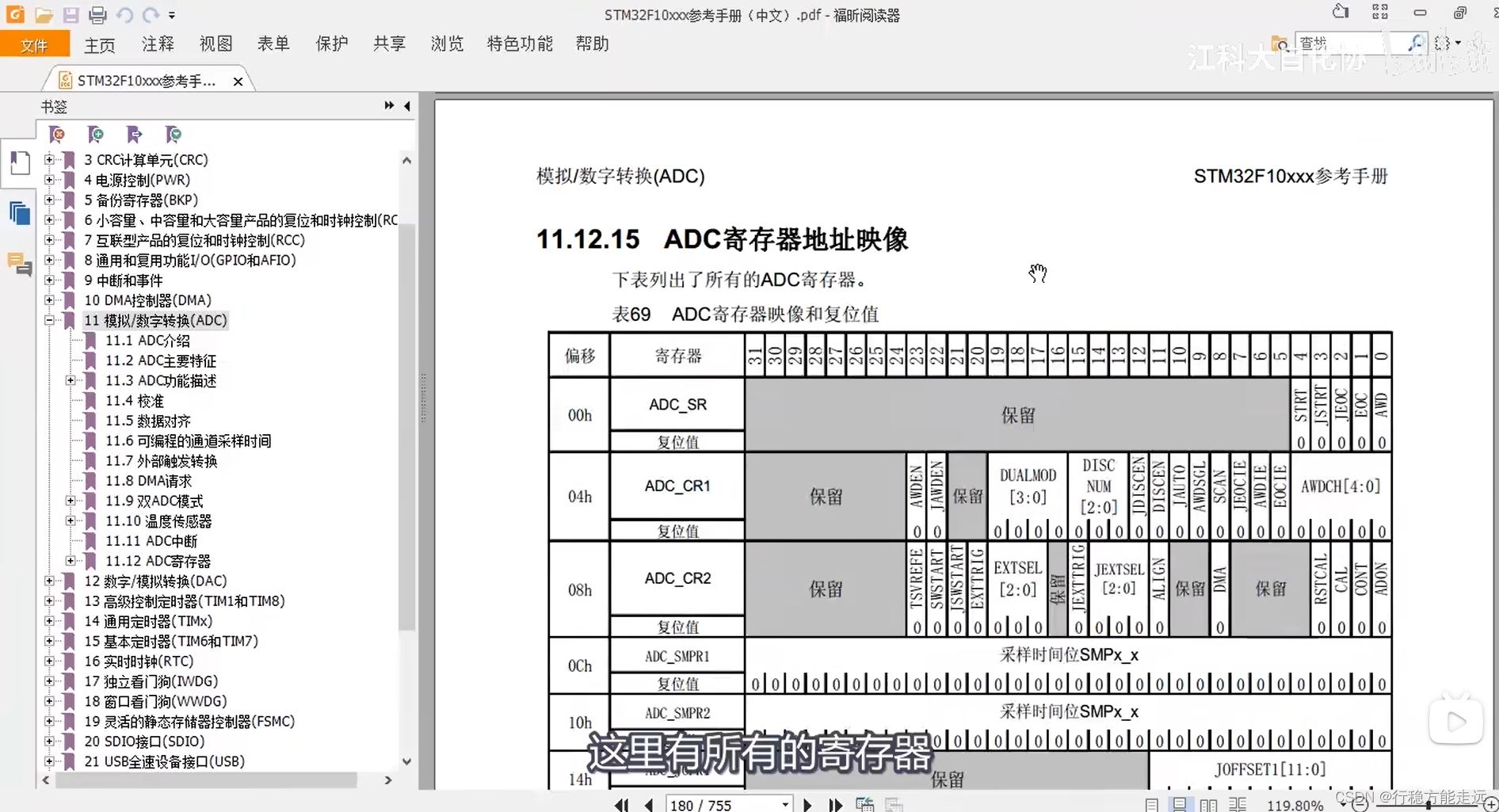
Task: Open the 保护 ribbon tab
Action: pyautogui.click(x=331, y=44)
